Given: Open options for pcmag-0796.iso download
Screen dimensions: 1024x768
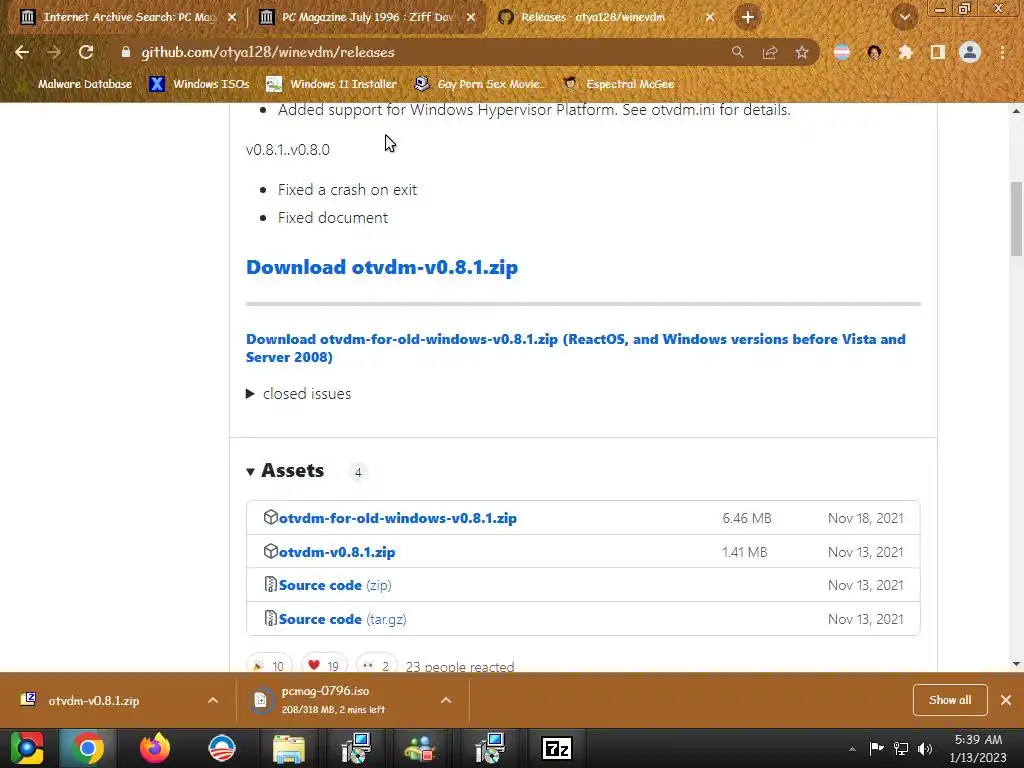Looking at the screenshot, I should pos(446,700).
